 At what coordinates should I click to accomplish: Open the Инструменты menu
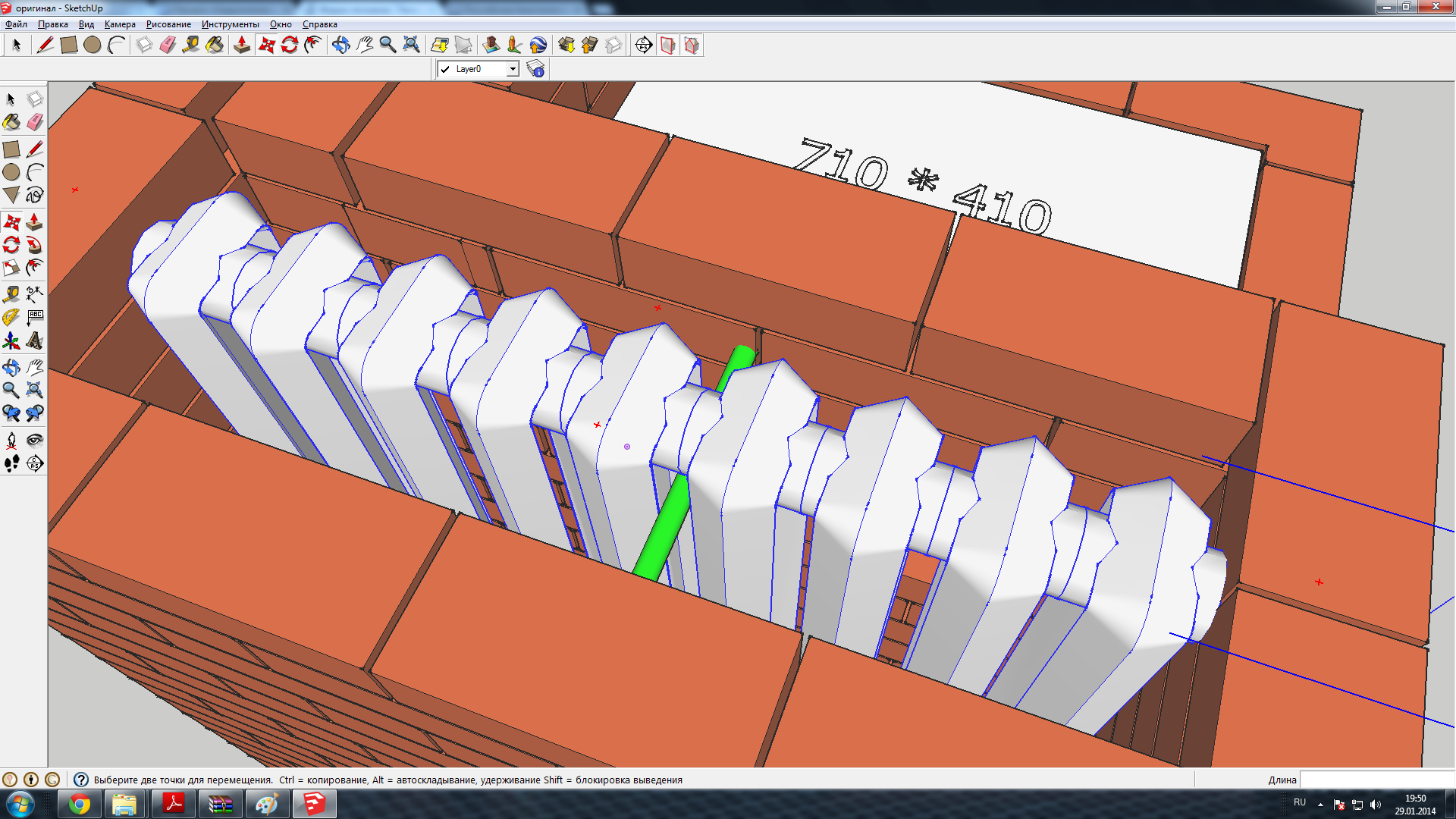(x=230, y=24)
